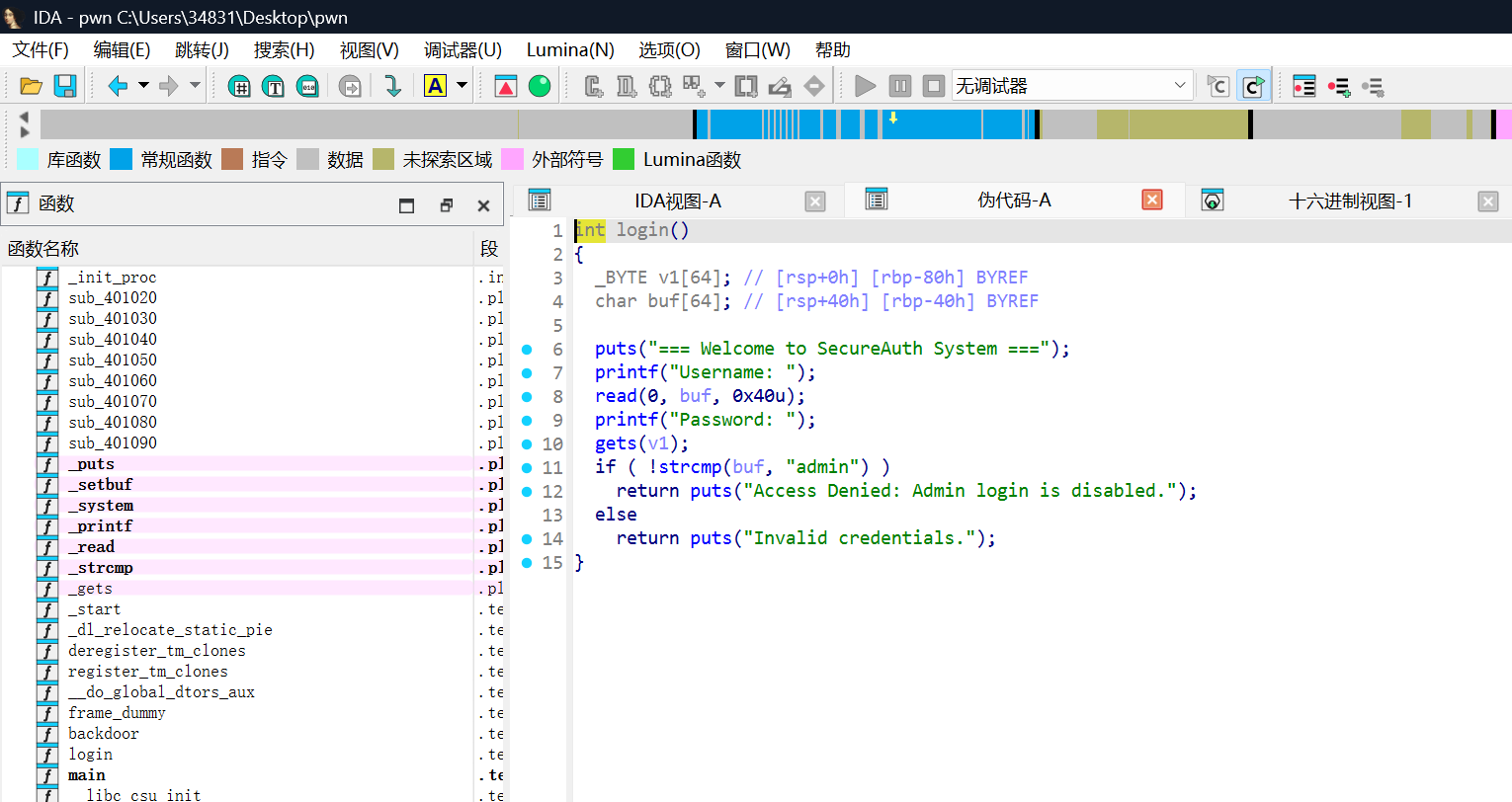Float the 函数 panel window
Screen dimensions: 1512x802
pos(446,205)
